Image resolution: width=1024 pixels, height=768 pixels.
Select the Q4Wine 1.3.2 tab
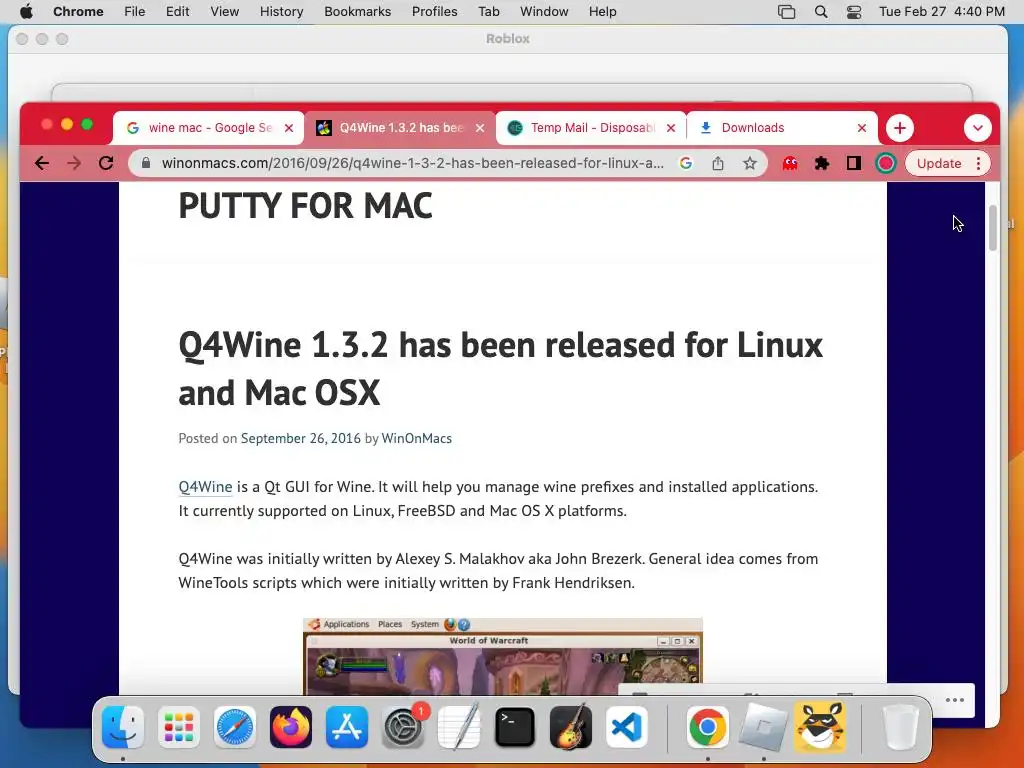point(400,128)
